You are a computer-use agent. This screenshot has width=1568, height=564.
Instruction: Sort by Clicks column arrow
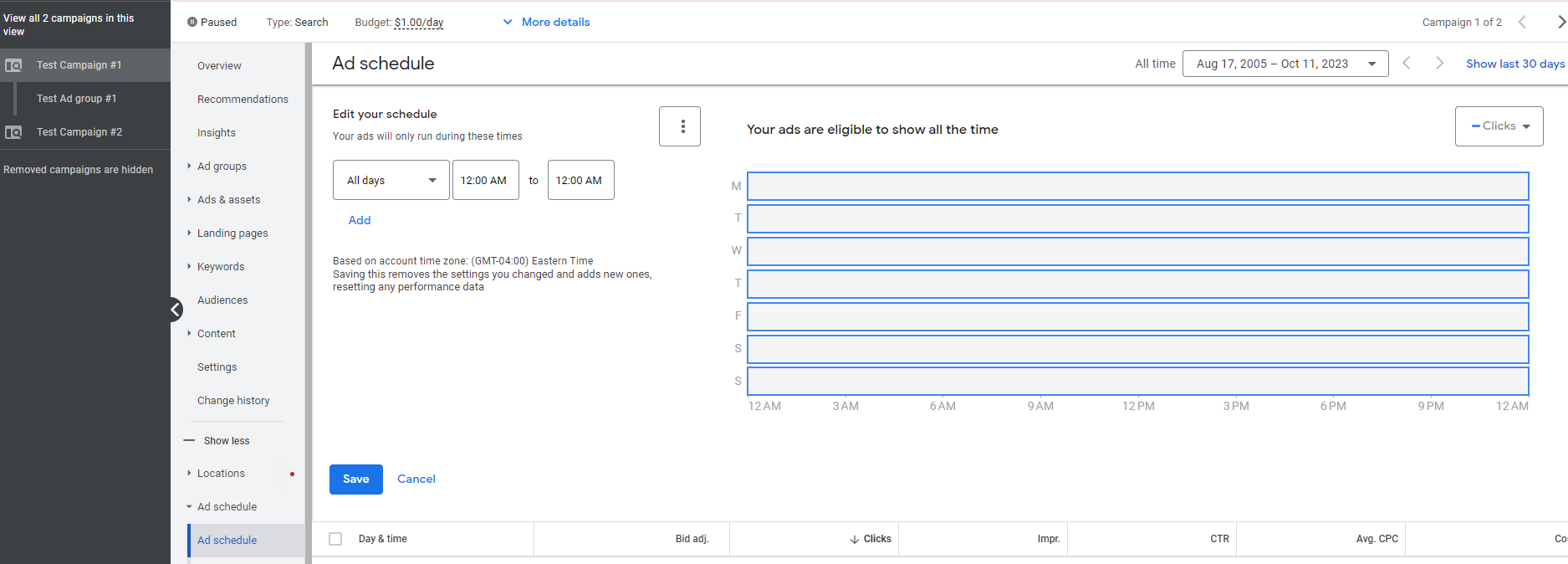click(x=855, y=540)
